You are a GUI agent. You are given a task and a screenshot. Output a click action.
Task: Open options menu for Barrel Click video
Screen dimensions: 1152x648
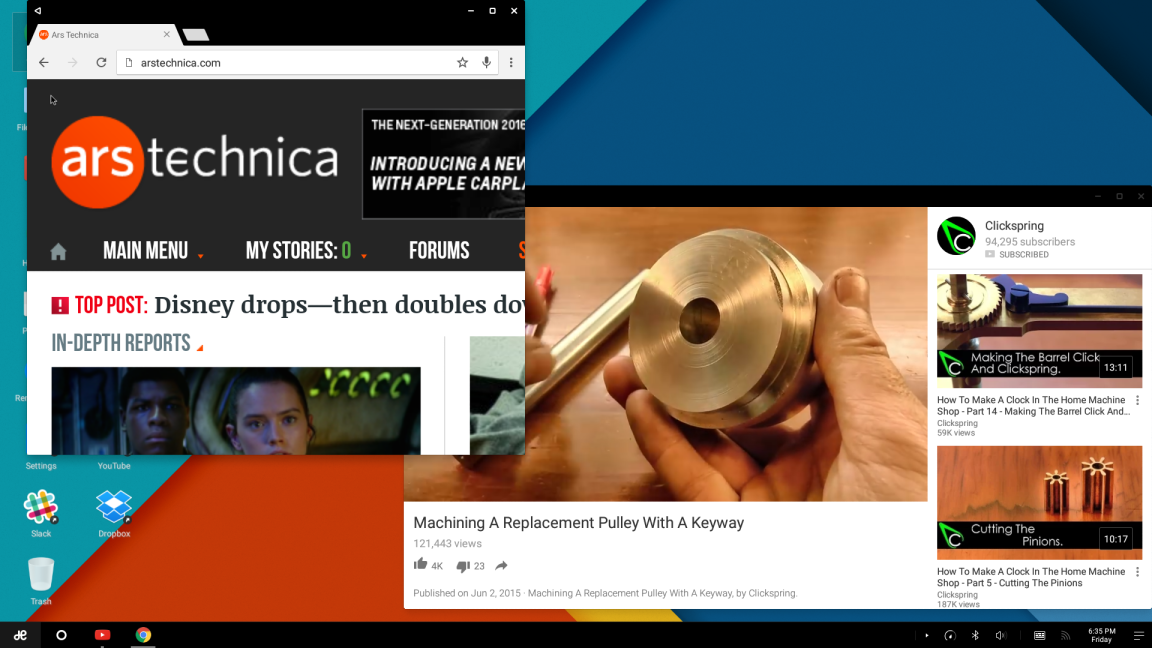coord(1136,400)
